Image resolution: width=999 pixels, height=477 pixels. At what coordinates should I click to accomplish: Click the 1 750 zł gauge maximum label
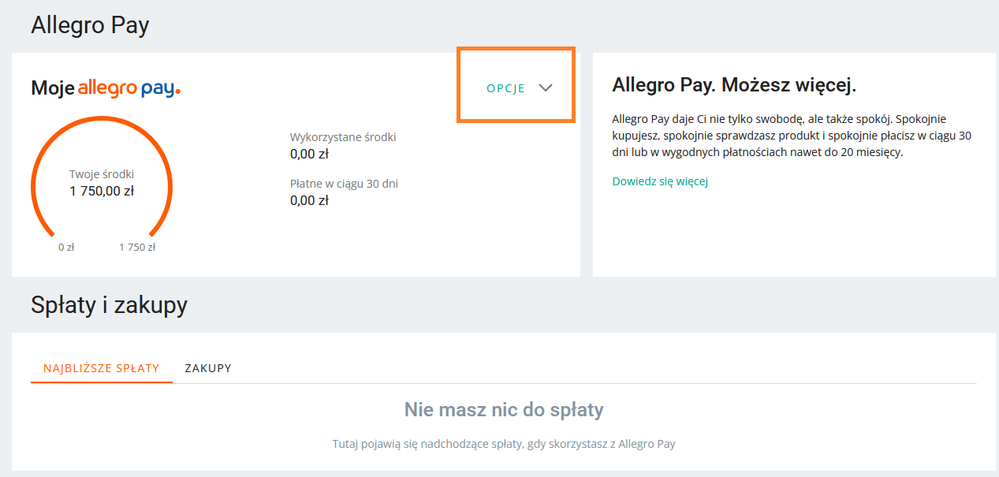pyautogui.click(x=137, y=247)
